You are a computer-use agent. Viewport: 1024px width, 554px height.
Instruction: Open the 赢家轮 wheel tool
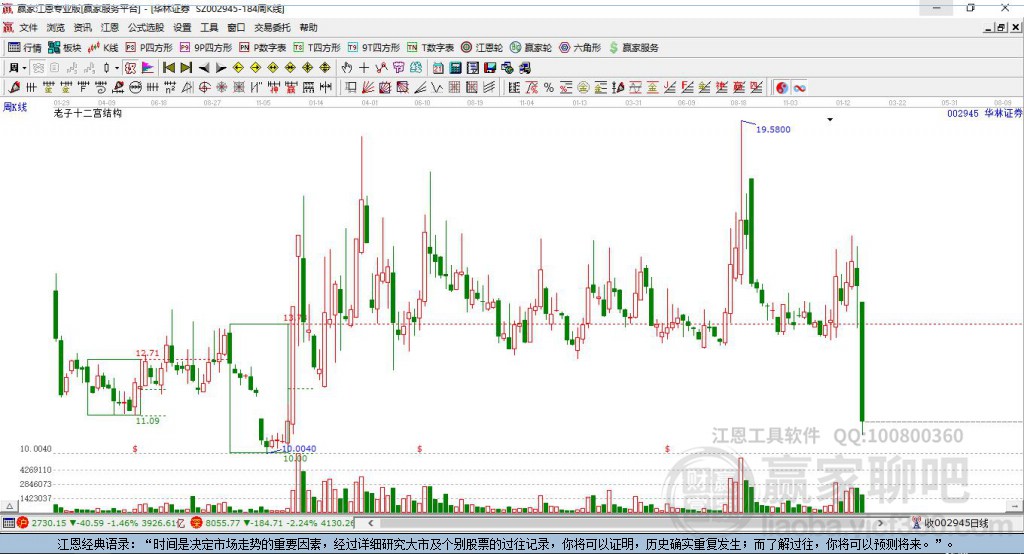tap(531, 48)
